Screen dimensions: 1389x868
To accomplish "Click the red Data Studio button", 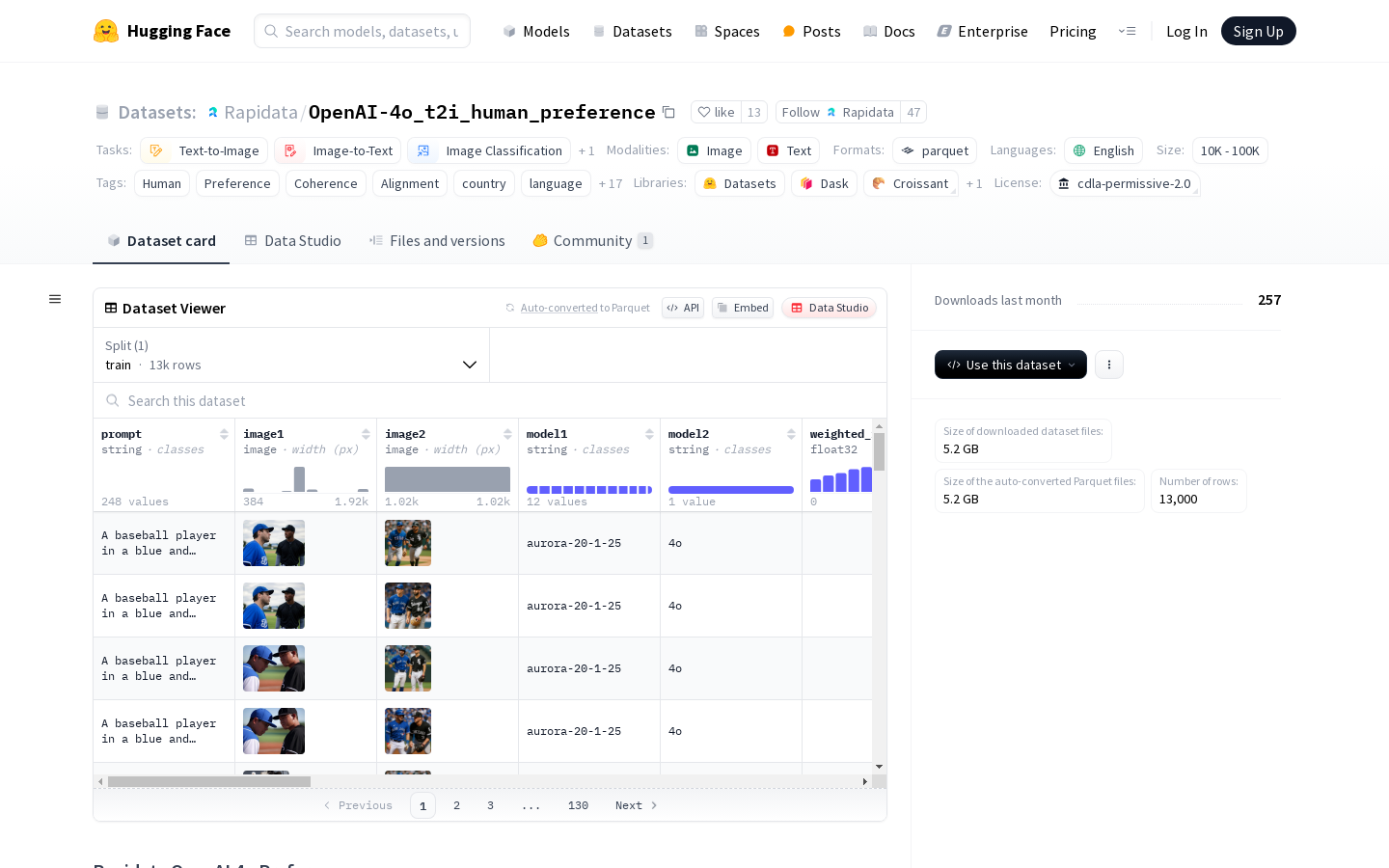I will [x=829, y=308].
